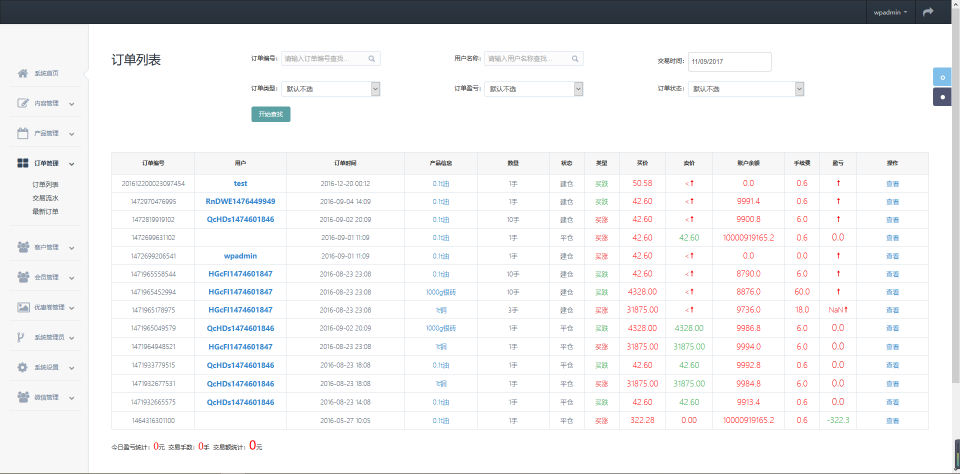Click the 账户余额 column header

coord(748,164)
